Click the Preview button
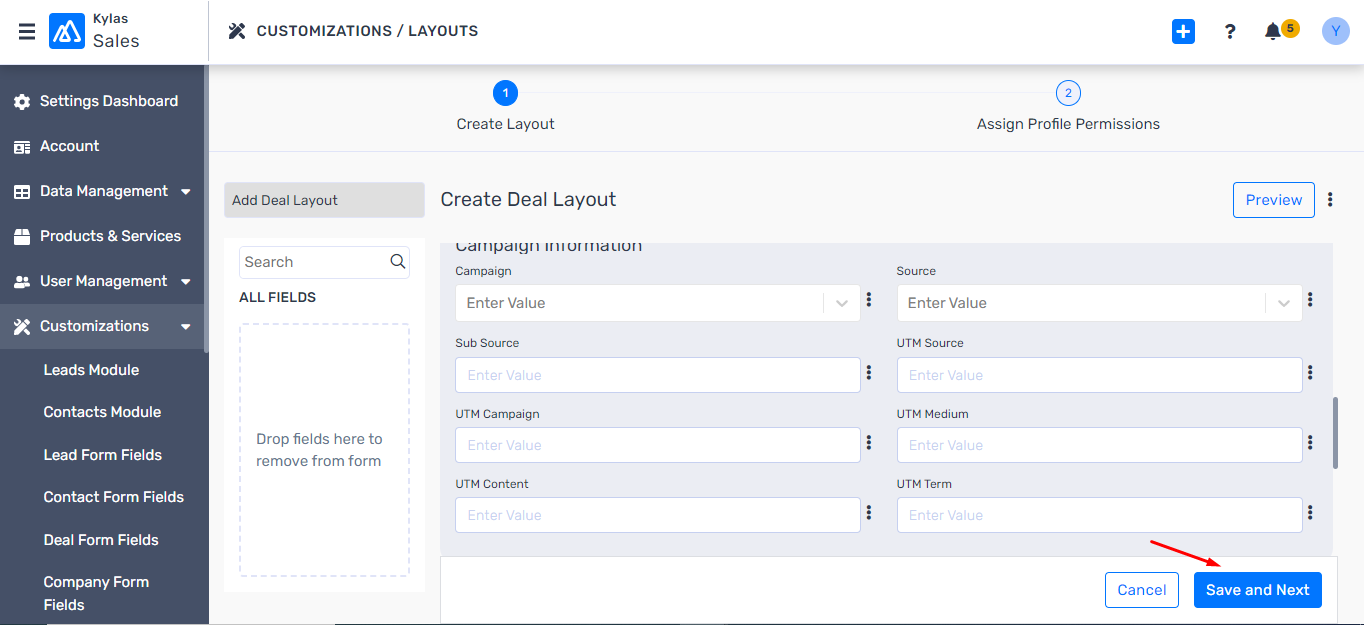 (1274, 200)
